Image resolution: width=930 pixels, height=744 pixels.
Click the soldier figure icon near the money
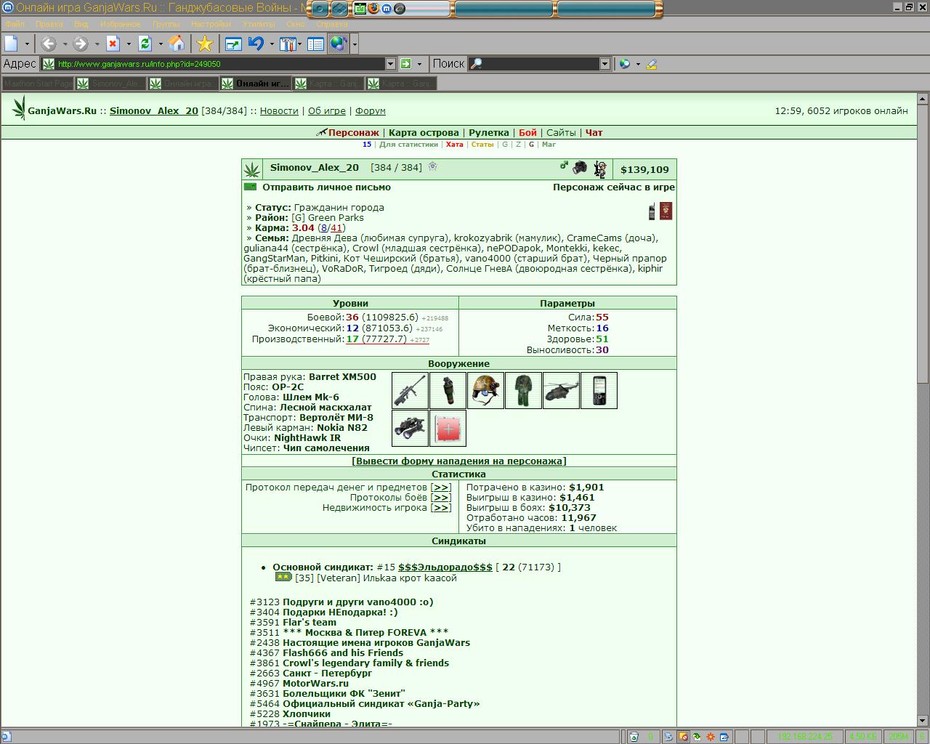[x=600, y=169]
